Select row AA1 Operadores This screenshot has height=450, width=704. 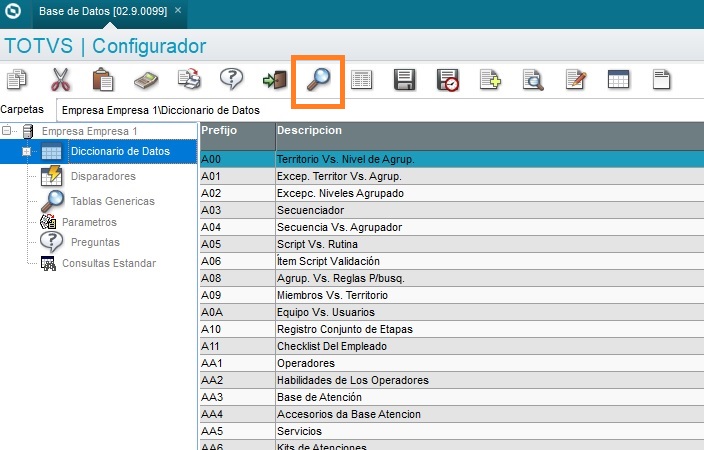pos(452,363)
